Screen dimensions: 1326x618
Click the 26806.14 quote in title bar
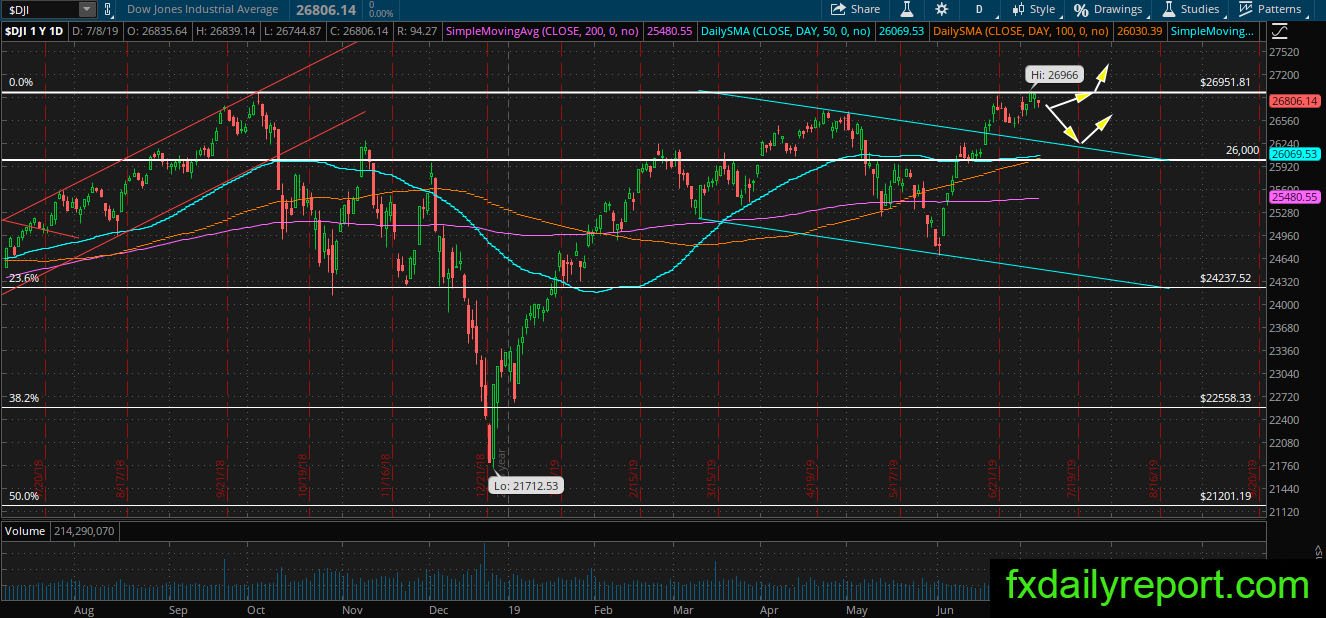click(x=325, y=9)
